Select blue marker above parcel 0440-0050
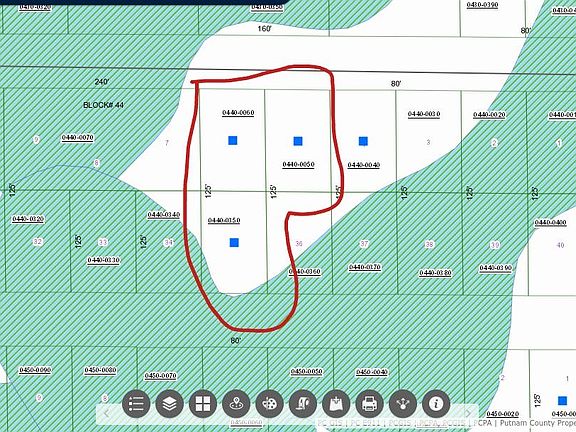Image resolution: width=576 pixels, height=432 pixels. pos(298,141)
